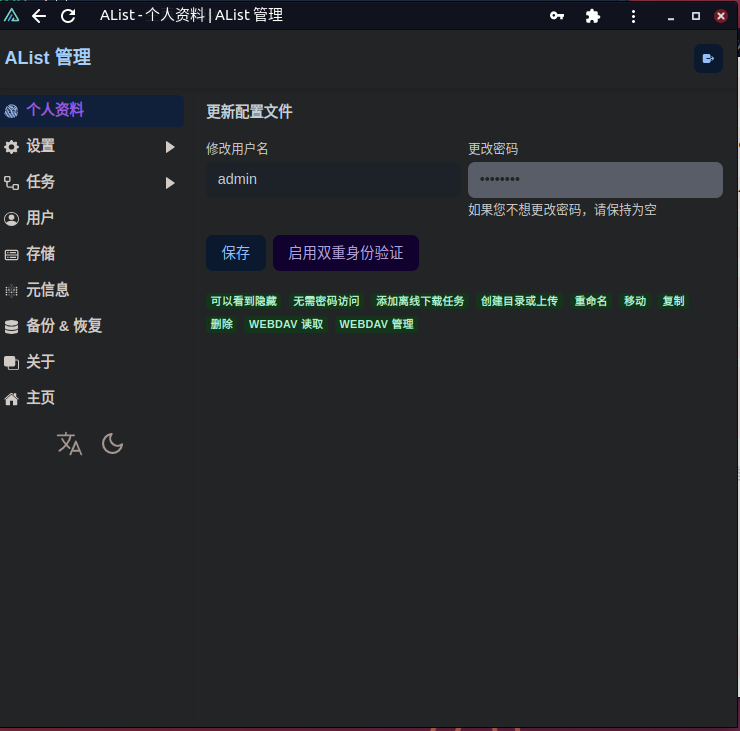Click the AList logo in title bar
The width and height of the screenshot is (740, 731).
click(x=12, y=16)
